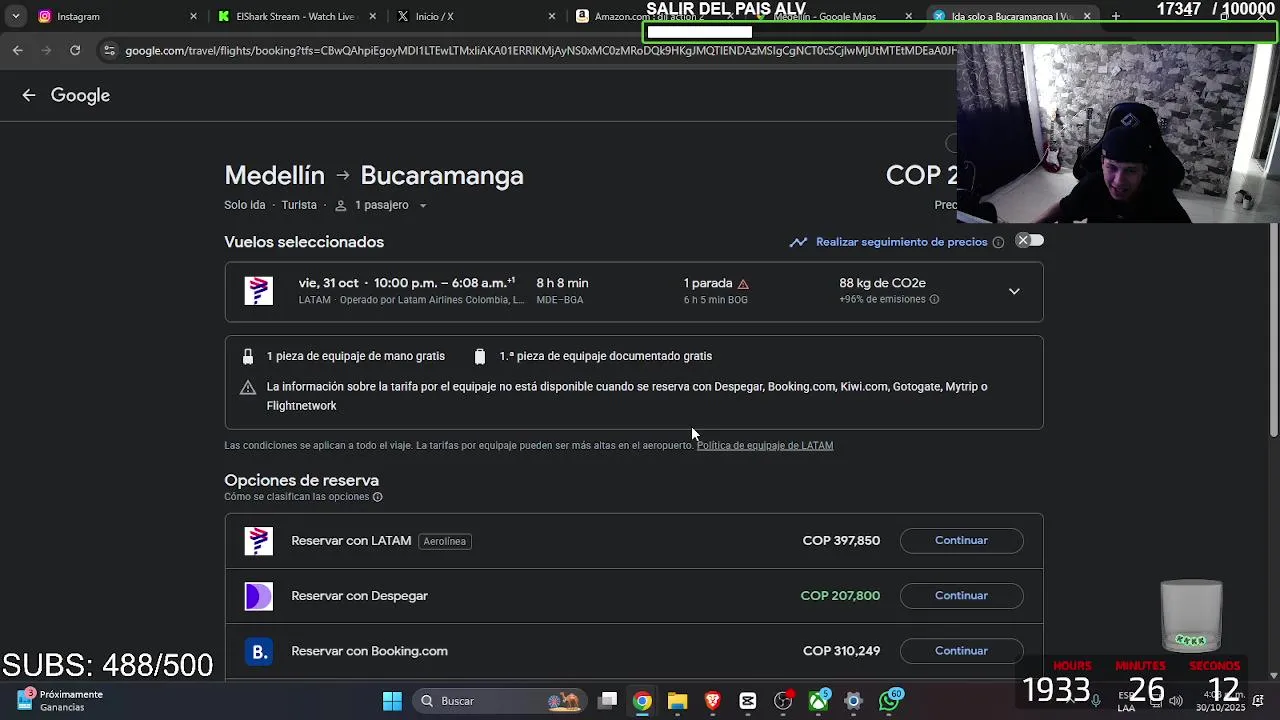1280x720 pixels.
Task: Click the address bar URL
Action: coord(540,50)
